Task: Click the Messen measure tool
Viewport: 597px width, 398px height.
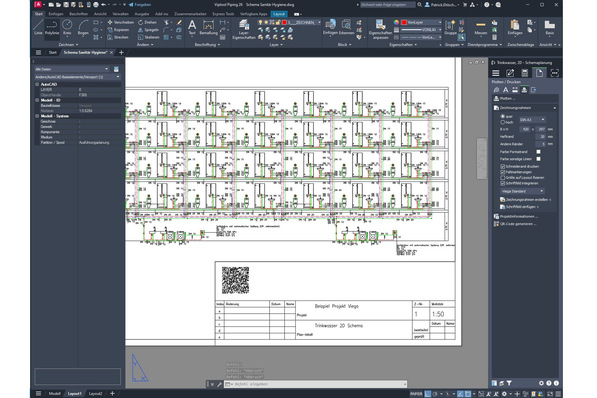Action: click(x=480, y=27)
